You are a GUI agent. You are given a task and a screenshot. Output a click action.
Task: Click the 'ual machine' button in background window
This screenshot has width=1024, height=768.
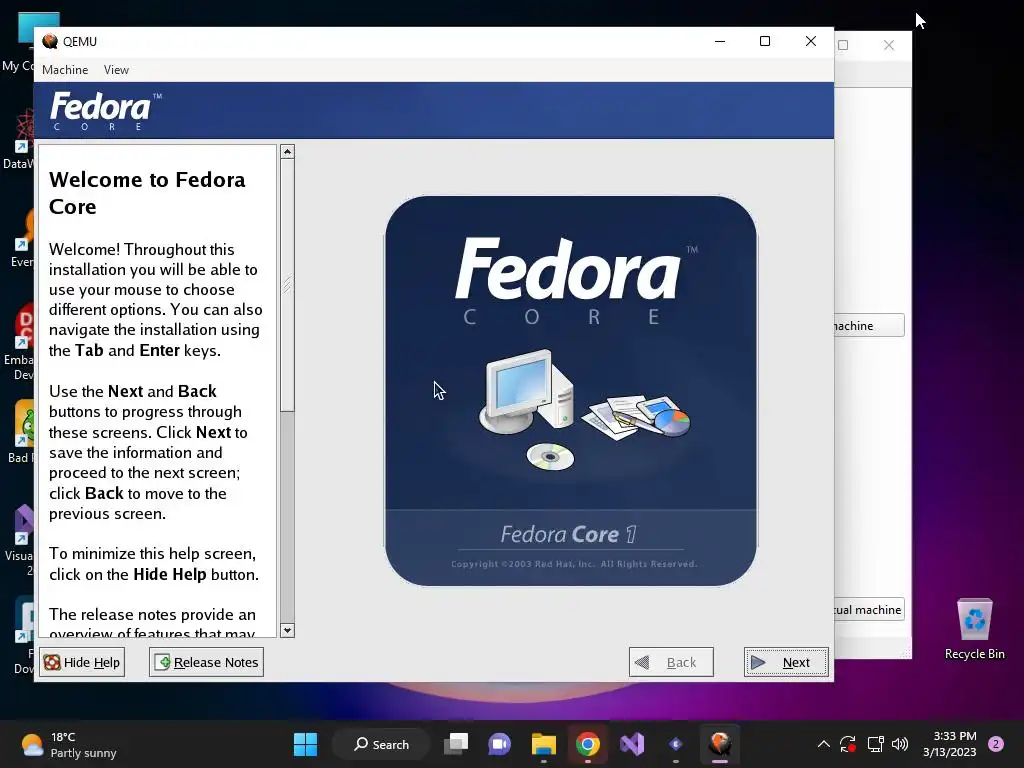tap(869, 609)
